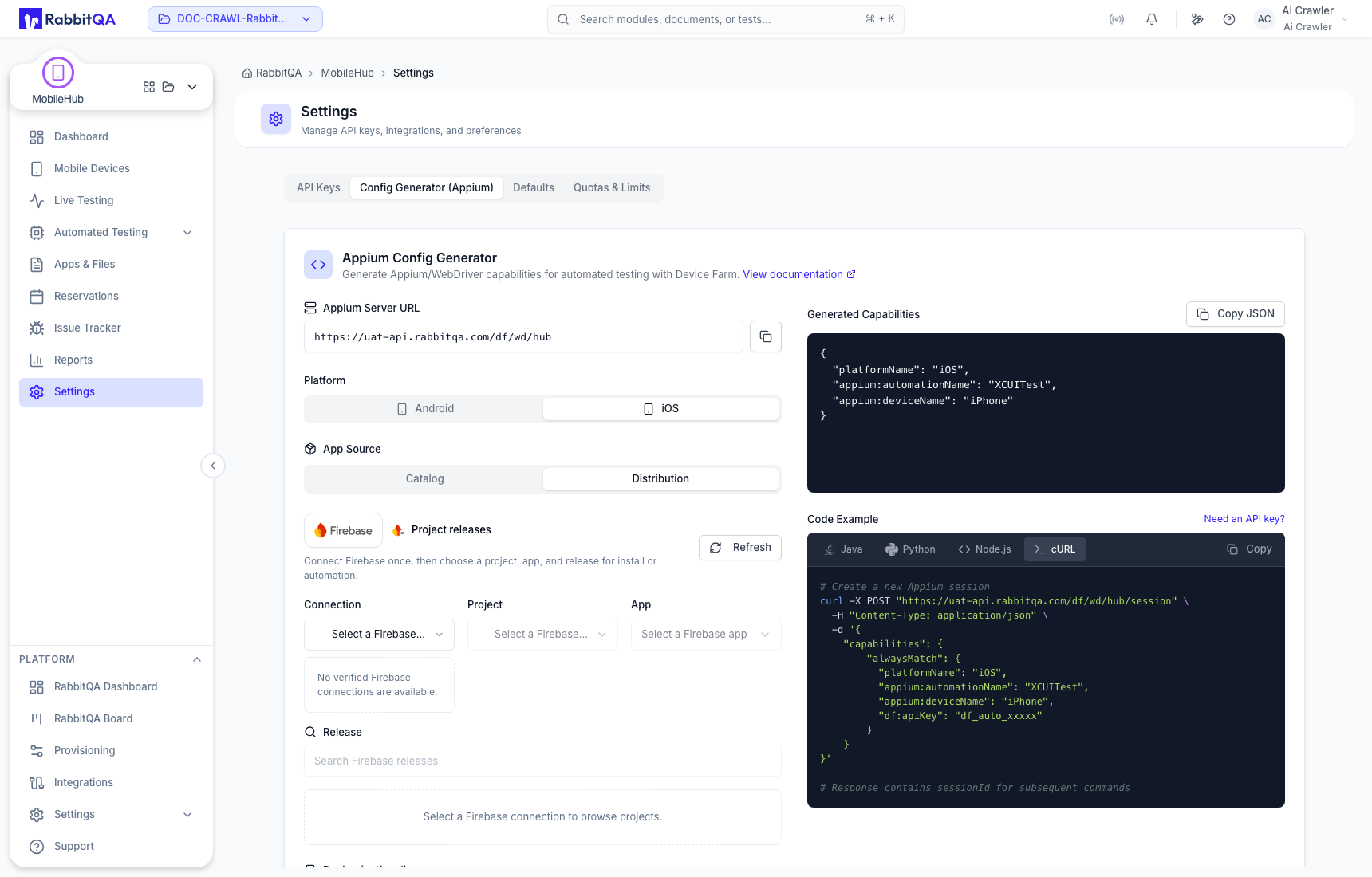Go to MobileHub in the breadcrumb
Image resolution: width=1372 pixels, height=877 pixels.
(x=347, y=73)
